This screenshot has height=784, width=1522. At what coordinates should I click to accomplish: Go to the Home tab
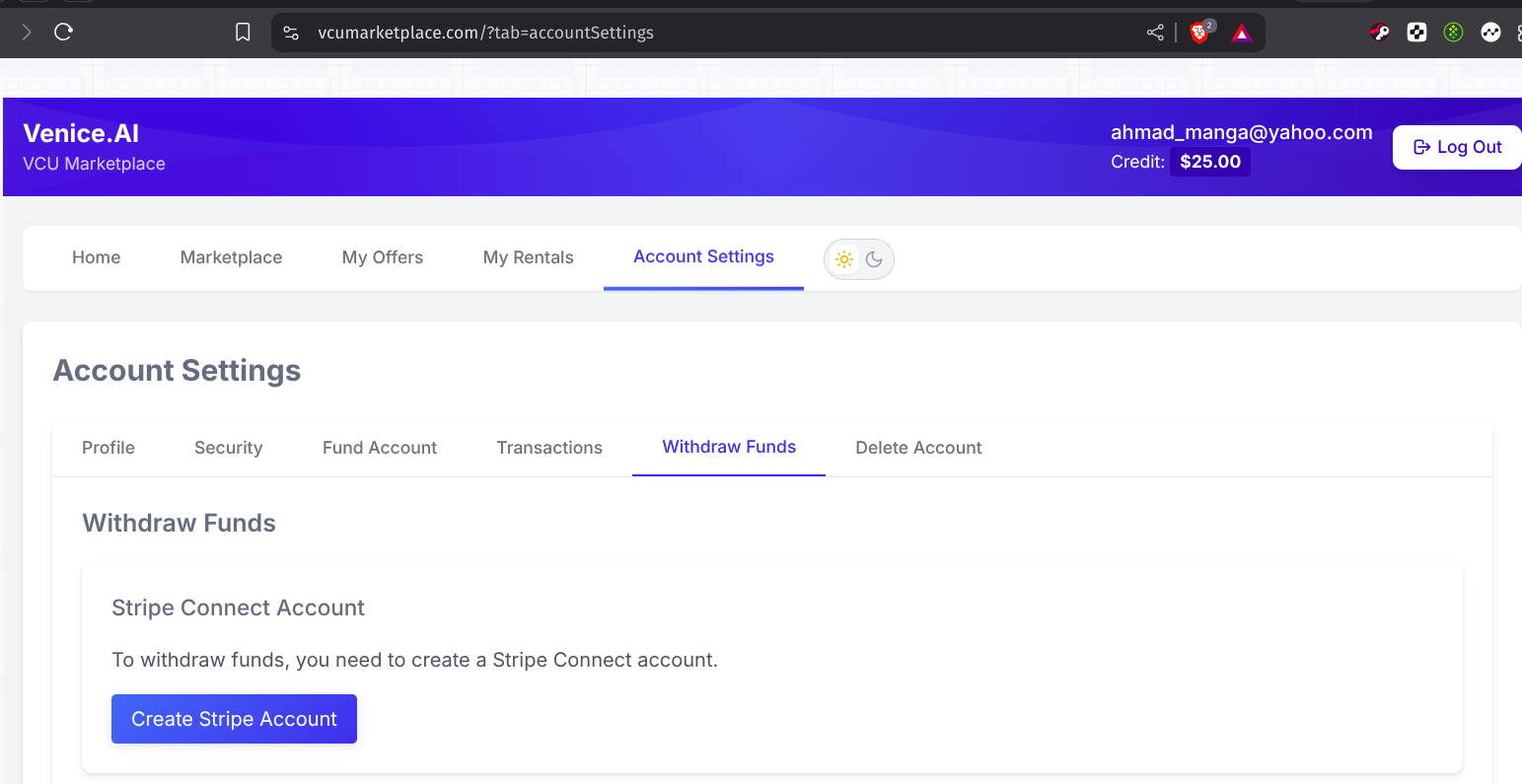pos(97,257)
